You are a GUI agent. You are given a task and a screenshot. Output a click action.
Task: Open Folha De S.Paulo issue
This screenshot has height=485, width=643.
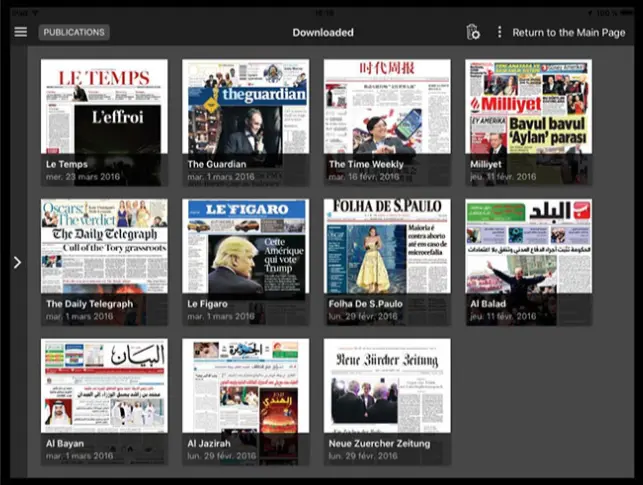(387, 262)
